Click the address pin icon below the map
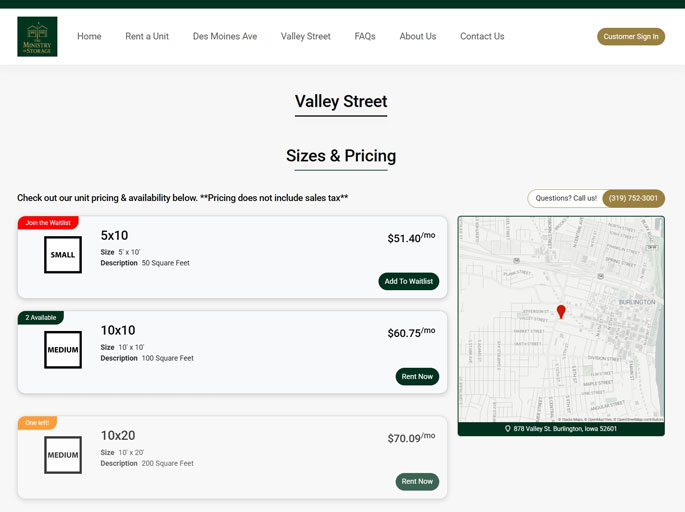This screenshot has height=512, width=685. (x=508, y=429)
